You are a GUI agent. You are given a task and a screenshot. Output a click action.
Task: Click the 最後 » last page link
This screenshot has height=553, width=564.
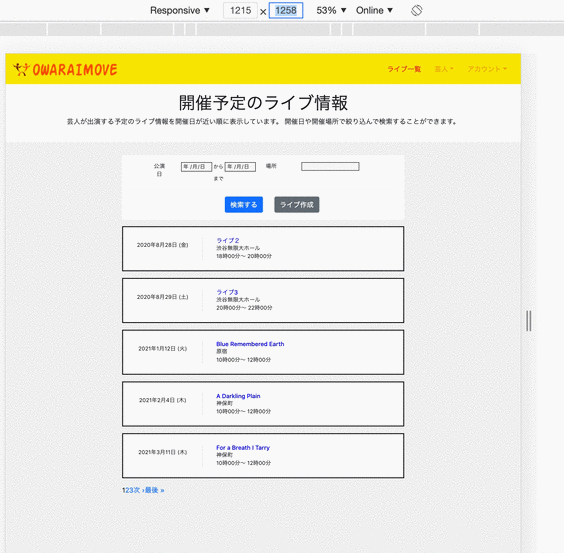pyautogui.click(x=154, y=490)
